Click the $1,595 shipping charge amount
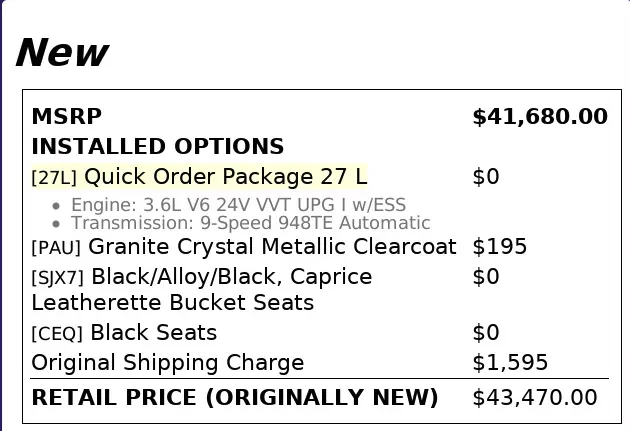 tap(510, 363)
